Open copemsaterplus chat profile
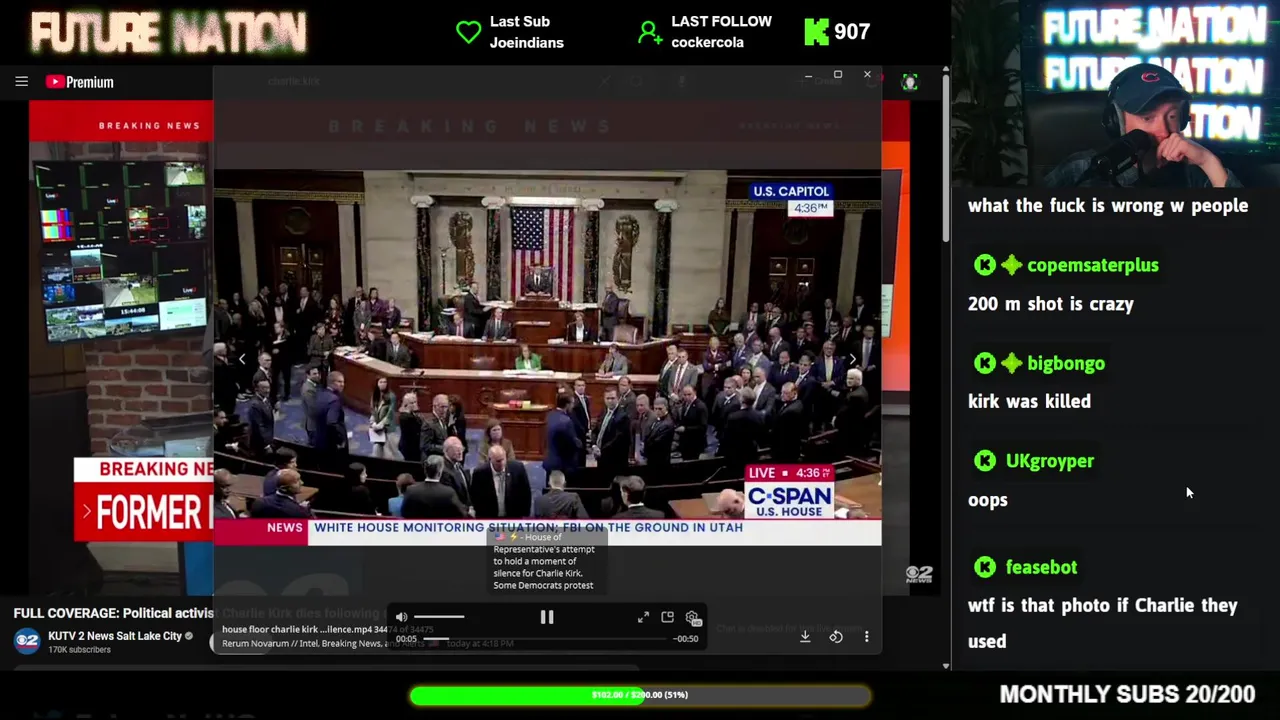1280x720 pixels. pos(1092,265)
